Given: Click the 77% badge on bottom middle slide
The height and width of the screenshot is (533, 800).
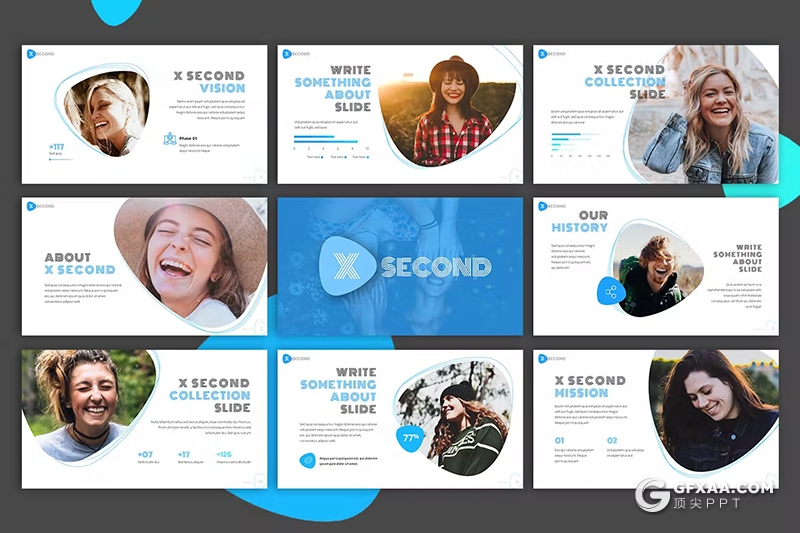Looking at the screenshot, I should [x=411, y=437].
